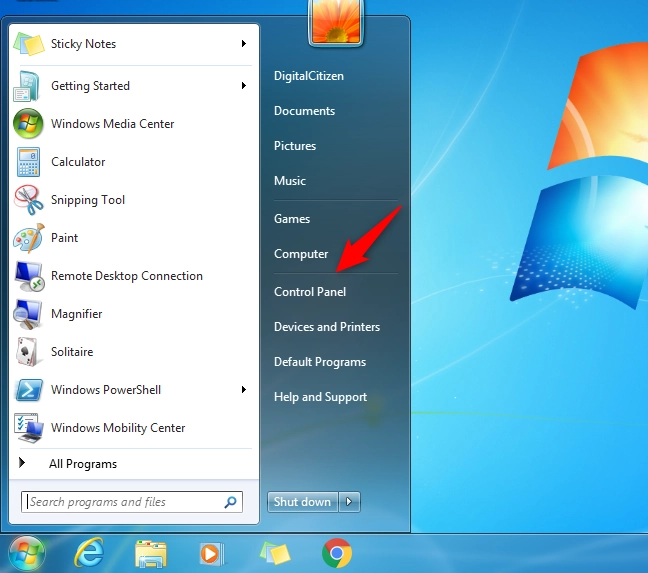The width and height of the screenshot is (648, 573).
Task: Open Help and Support
Action: [x=320, y=397]
